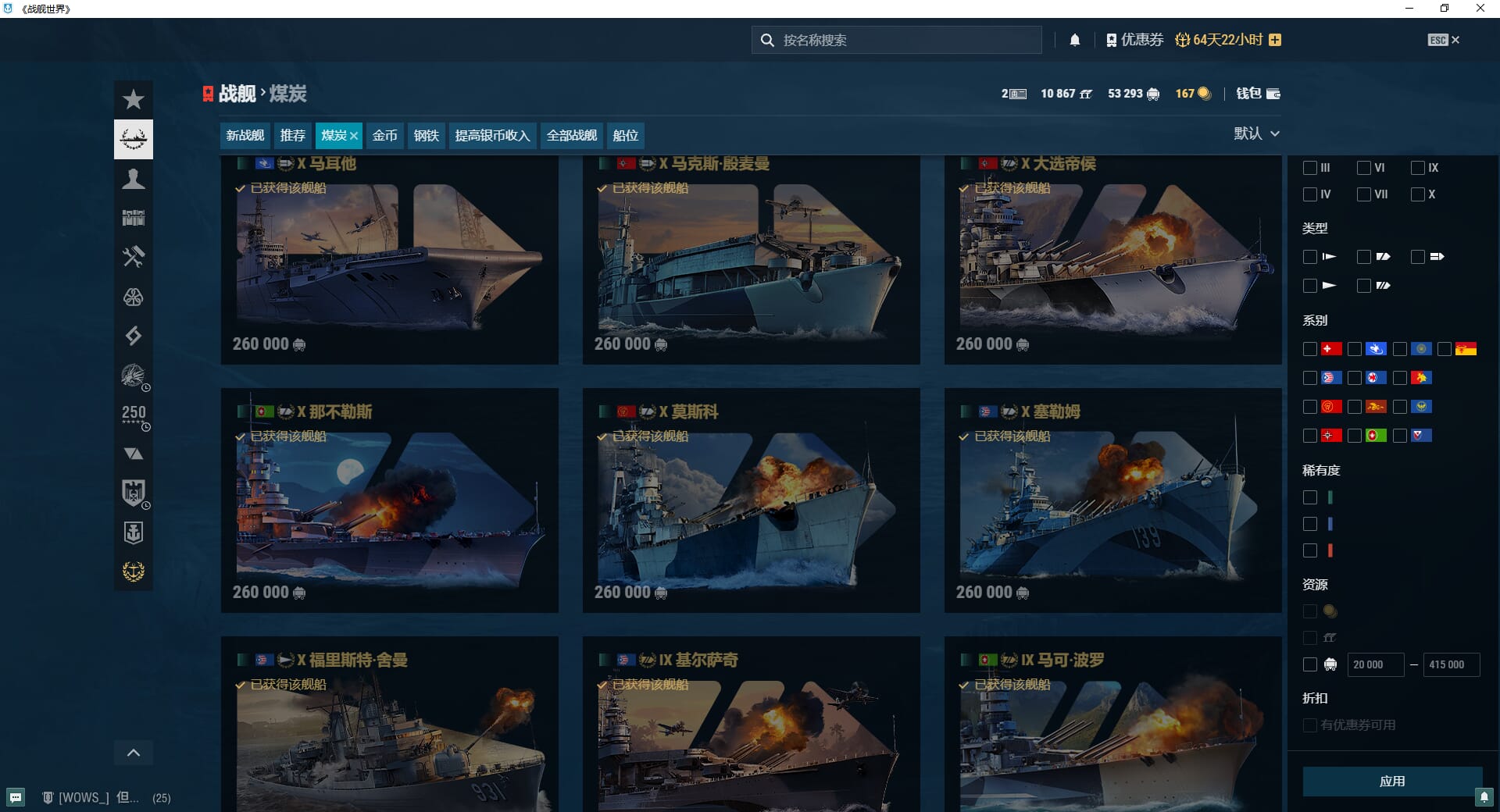
Task: Open the X 莫斯科 ship card
Action: coord(751,500)
